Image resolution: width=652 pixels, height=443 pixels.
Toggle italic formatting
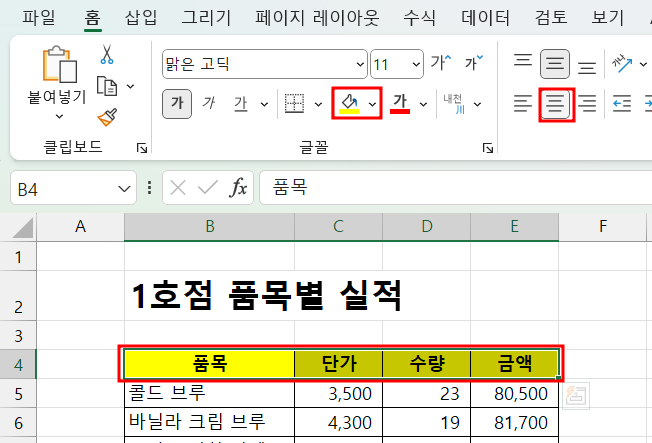[209, 104]
